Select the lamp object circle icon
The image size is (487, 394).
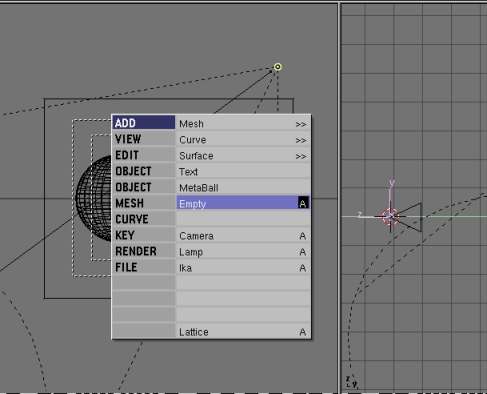coord(278,67)
